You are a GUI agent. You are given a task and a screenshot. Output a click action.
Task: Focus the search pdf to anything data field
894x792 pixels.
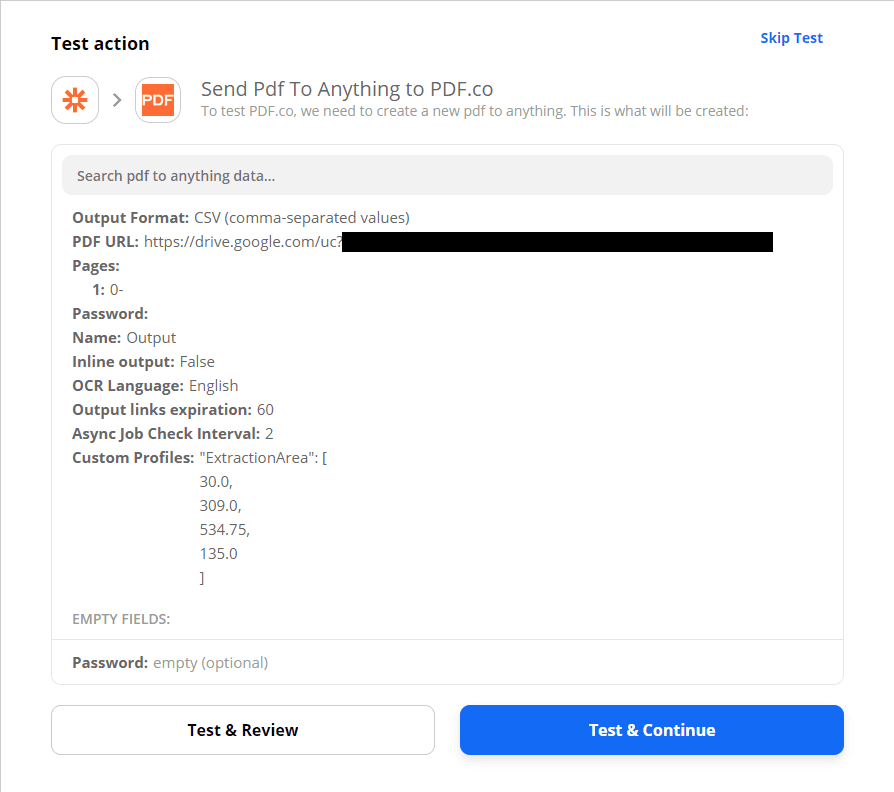(447, 175)
